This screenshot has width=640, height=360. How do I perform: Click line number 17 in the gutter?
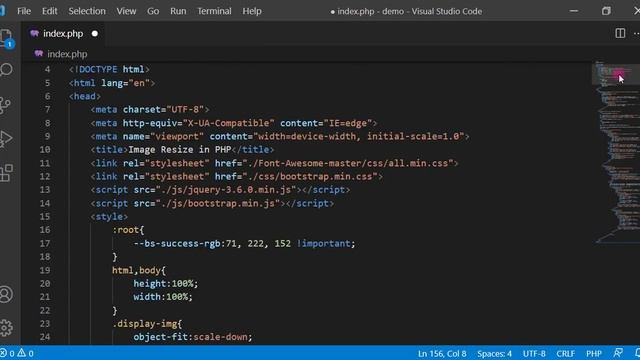pyautogui.click(x=45, y=243)
